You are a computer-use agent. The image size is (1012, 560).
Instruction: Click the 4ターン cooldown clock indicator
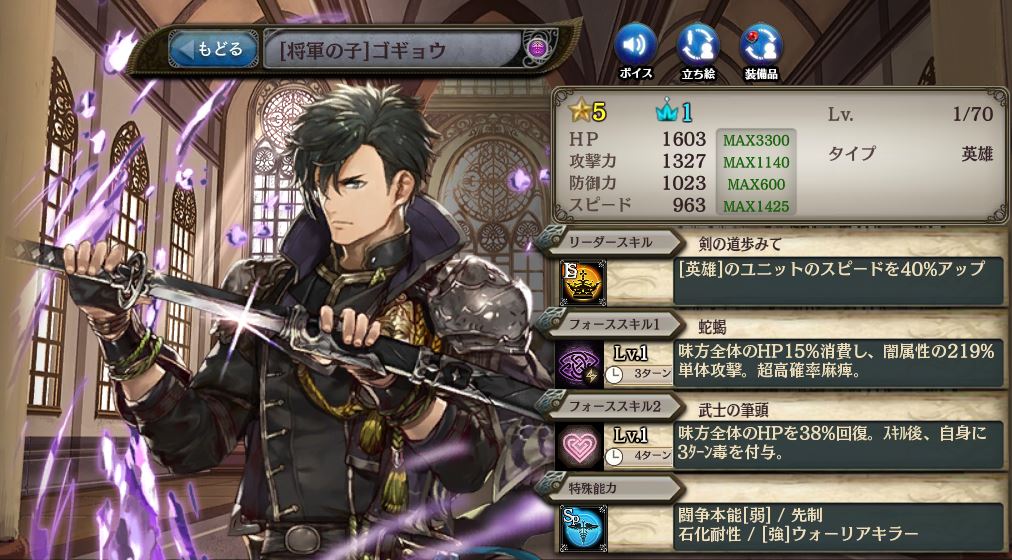[638, 457]
